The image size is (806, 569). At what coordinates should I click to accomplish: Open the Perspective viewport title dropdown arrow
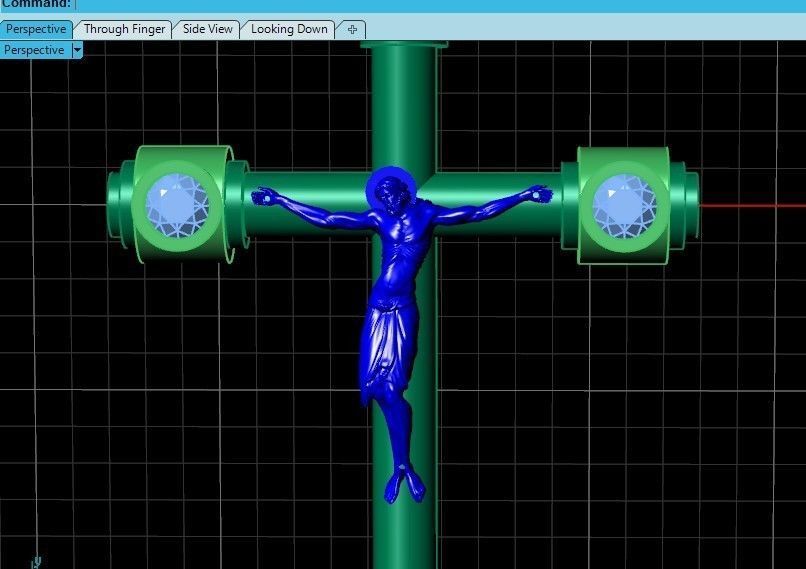point(77,50)
